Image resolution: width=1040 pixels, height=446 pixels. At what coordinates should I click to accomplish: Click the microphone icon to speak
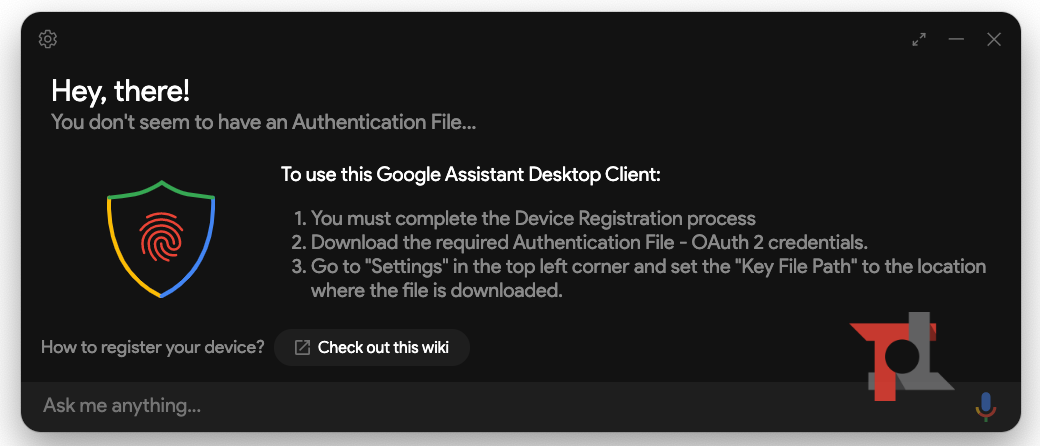pyautogui.click(x=985, y=406)
